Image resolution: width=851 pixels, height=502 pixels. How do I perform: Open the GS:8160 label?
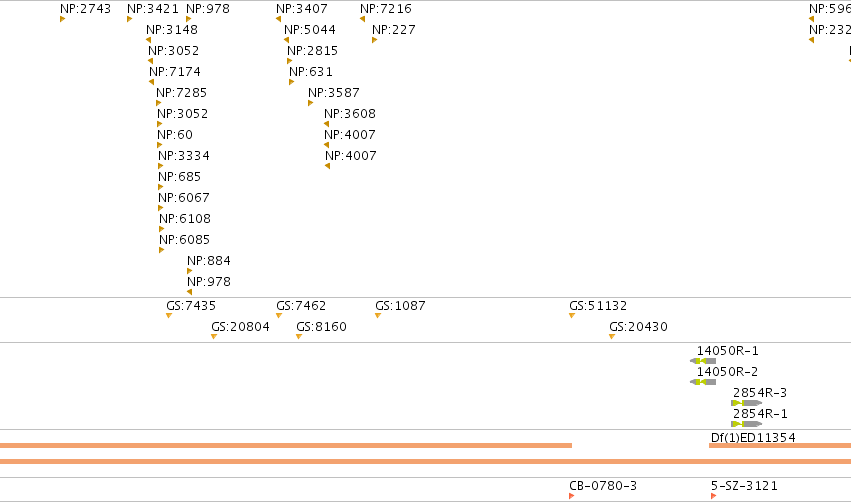(321, 327)
